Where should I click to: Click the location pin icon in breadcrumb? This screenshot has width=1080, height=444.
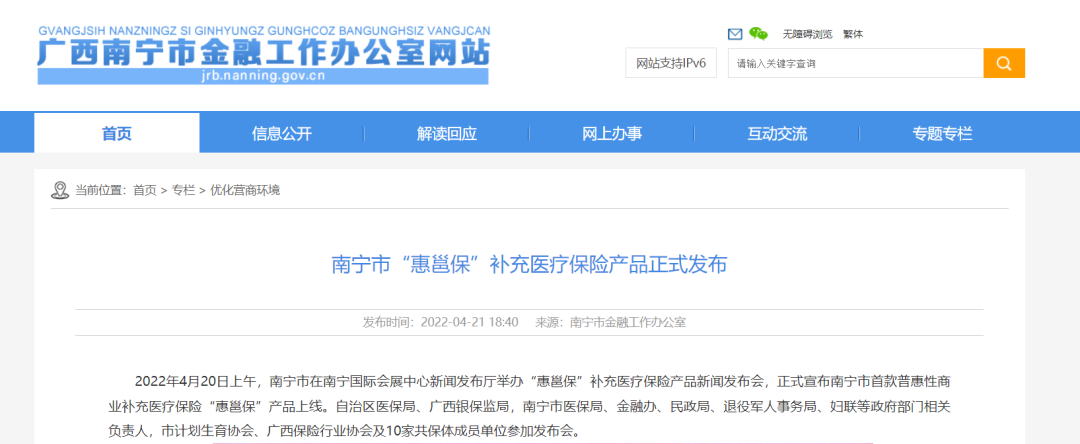pos(60,190)
